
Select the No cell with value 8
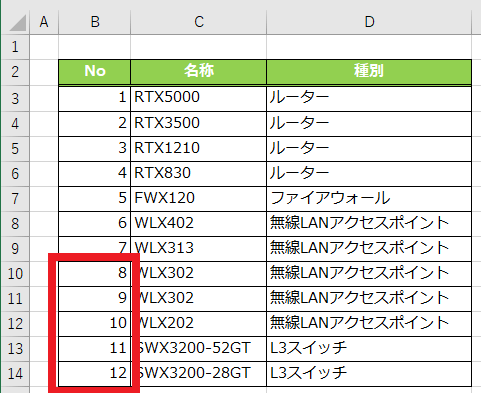[95, 274]
